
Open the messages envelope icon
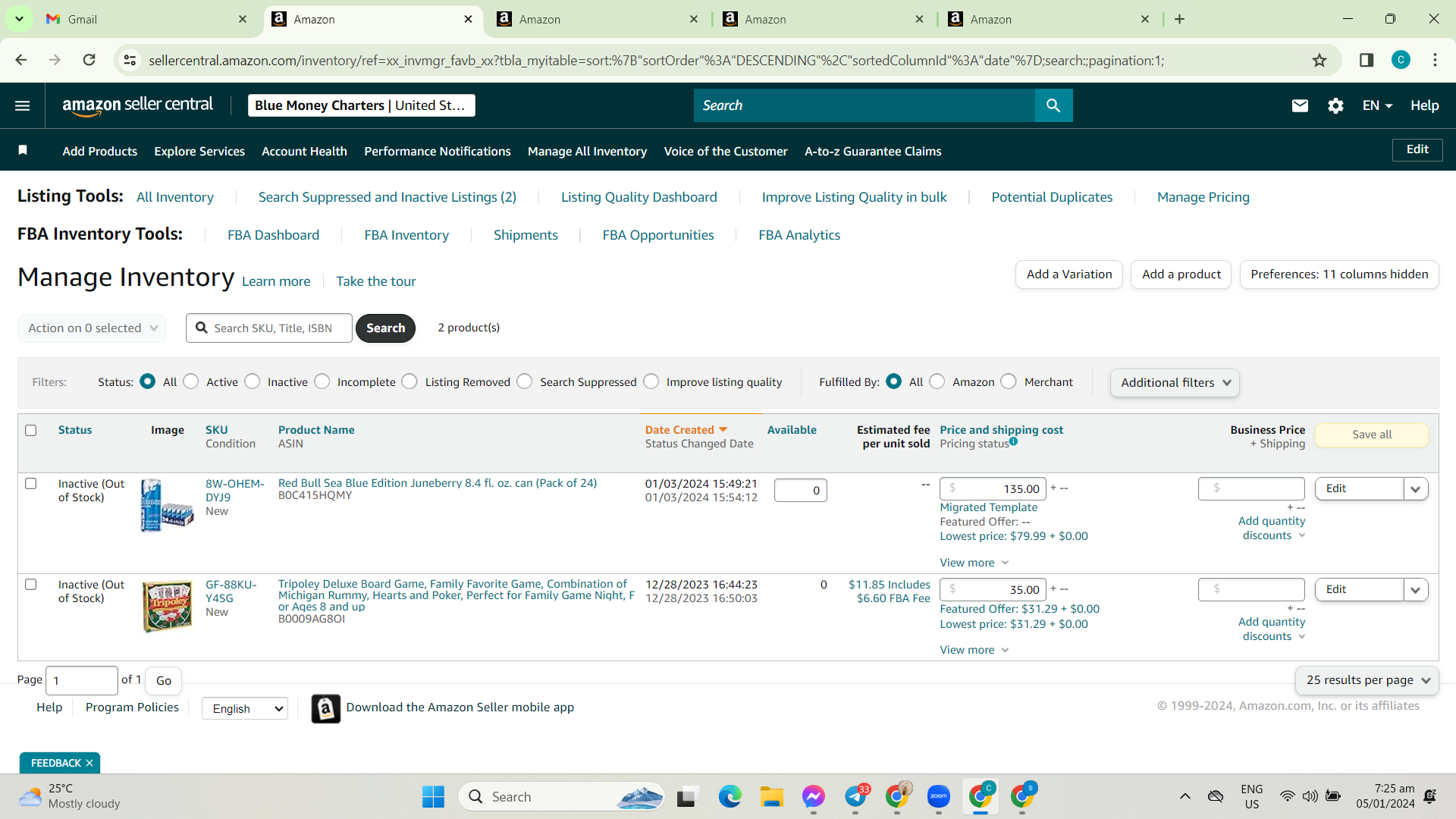pos(1300,105)
